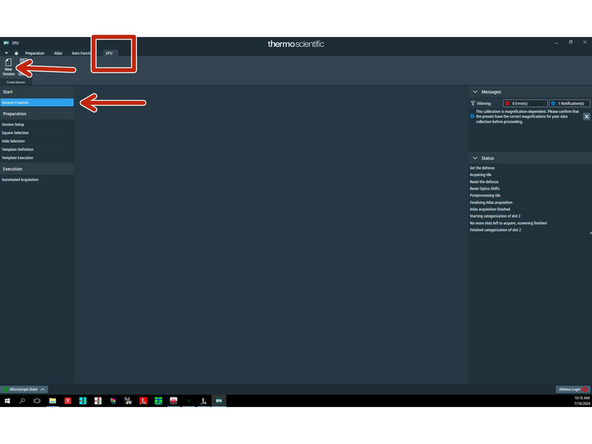Toggle the 1 Notification(s) filter
Screen dimensions: 592x444
coord(569,103)
